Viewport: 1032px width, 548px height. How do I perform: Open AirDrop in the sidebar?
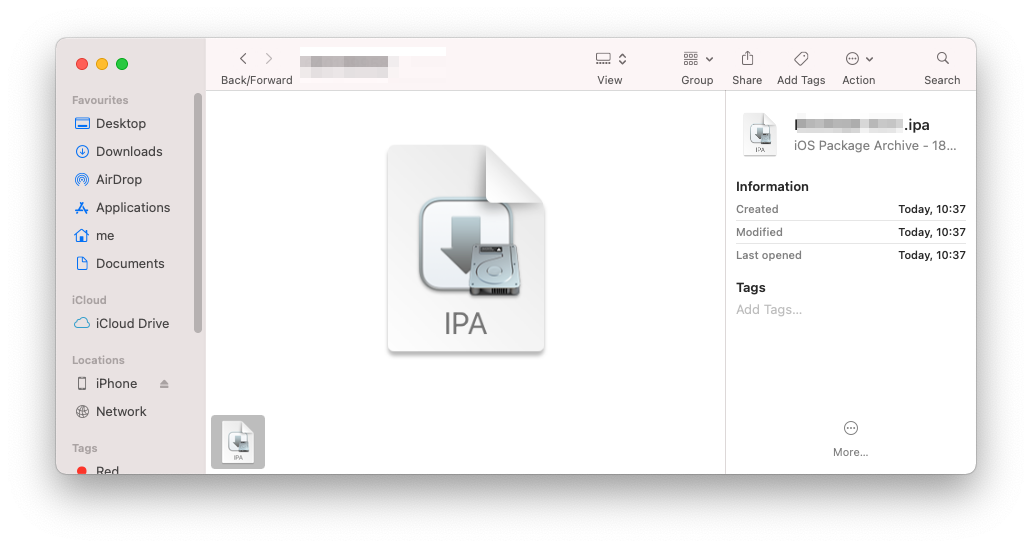tap(118, 180)
